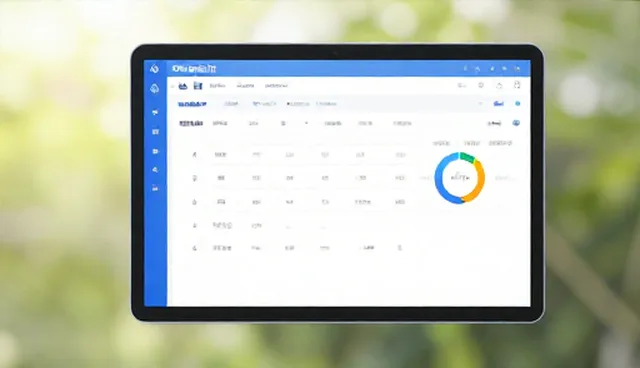Select the second row's leading marker in the table
This screenshot has width=640, height=368.
pos(195,178)
